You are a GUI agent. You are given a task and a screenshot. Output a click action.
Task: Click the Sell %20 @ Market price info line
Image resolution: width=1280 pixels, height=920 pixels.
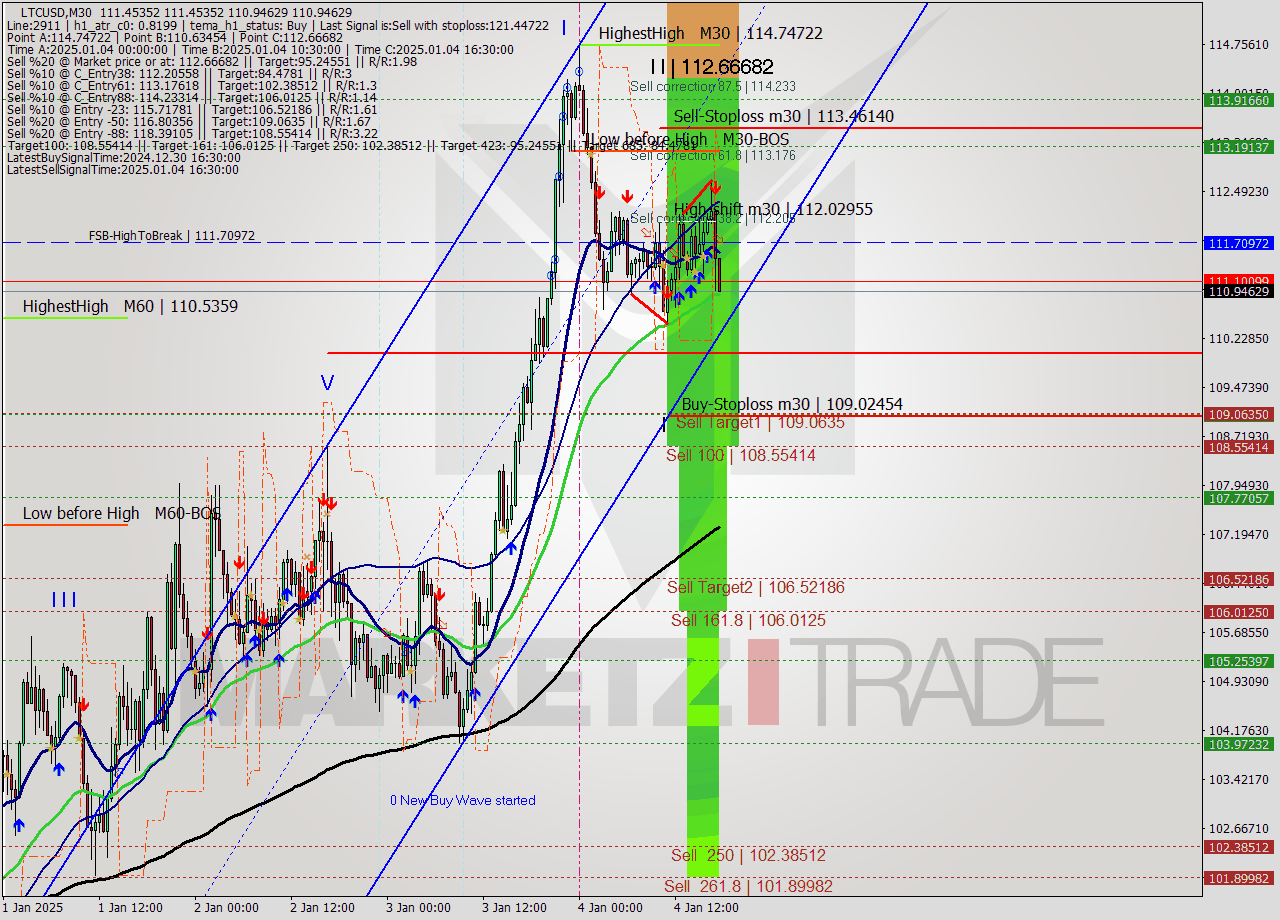pos(212,61)
